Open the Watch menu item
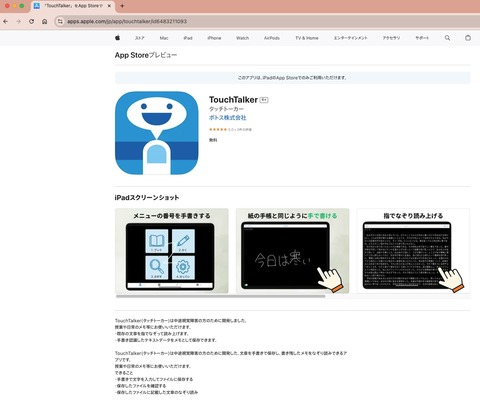Screen dimensions: 480x401 242,38
